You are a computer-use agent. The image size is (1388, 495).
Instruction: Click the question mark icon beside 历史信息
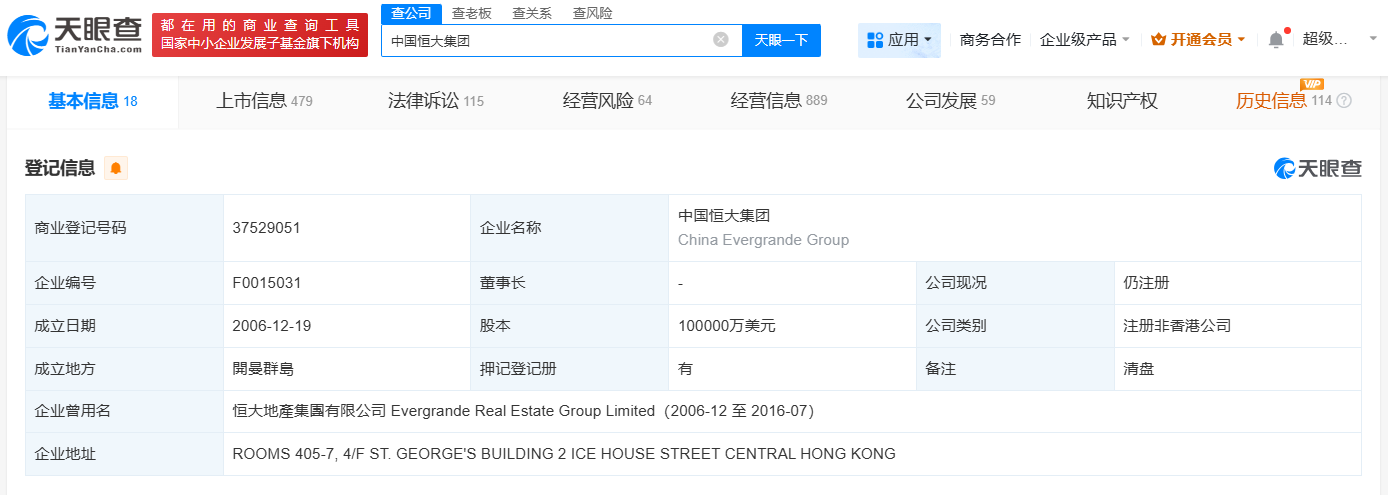point(1344,101)
